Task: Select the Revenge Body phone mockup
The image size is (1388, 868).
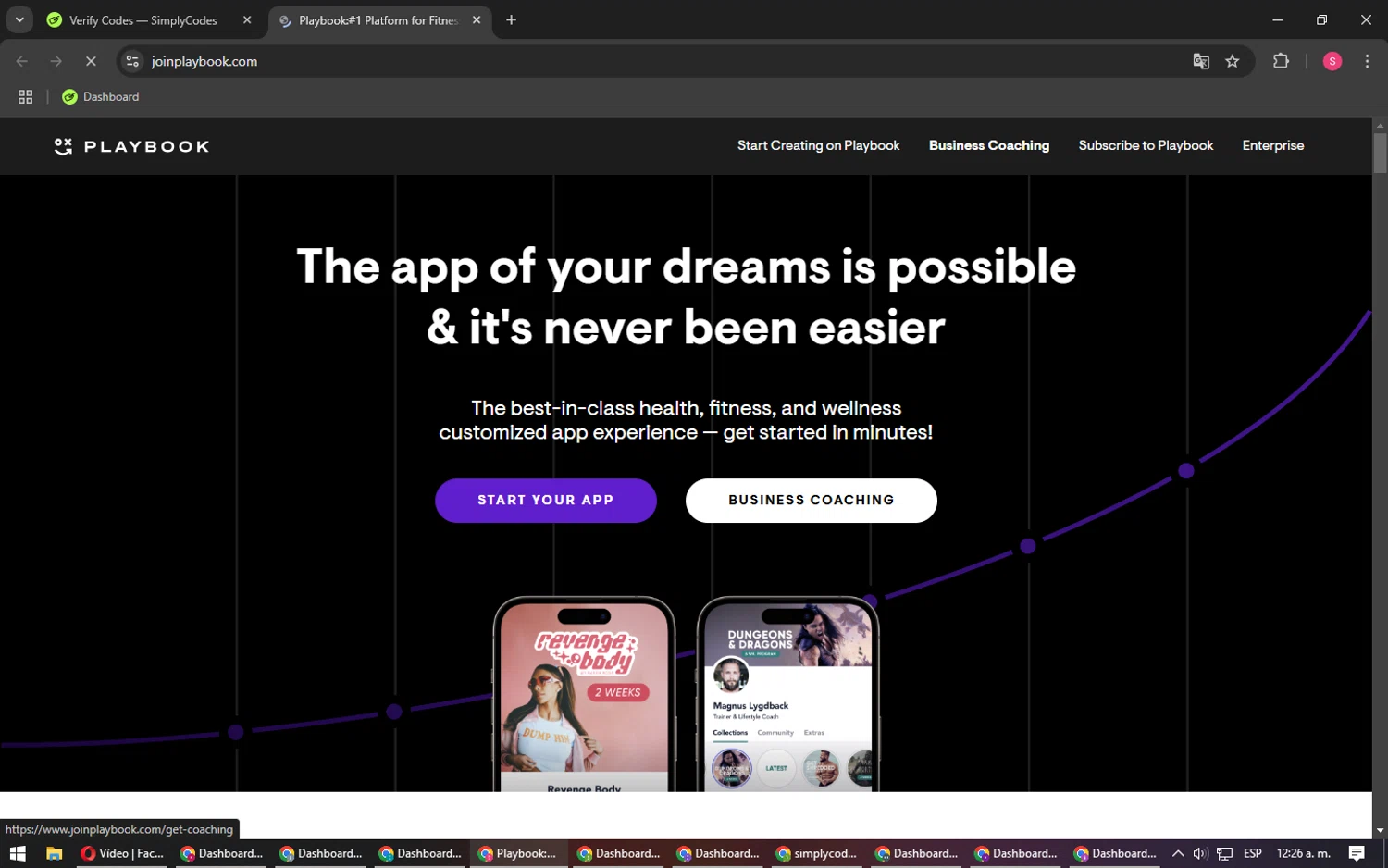Action: tap(584, 694)
